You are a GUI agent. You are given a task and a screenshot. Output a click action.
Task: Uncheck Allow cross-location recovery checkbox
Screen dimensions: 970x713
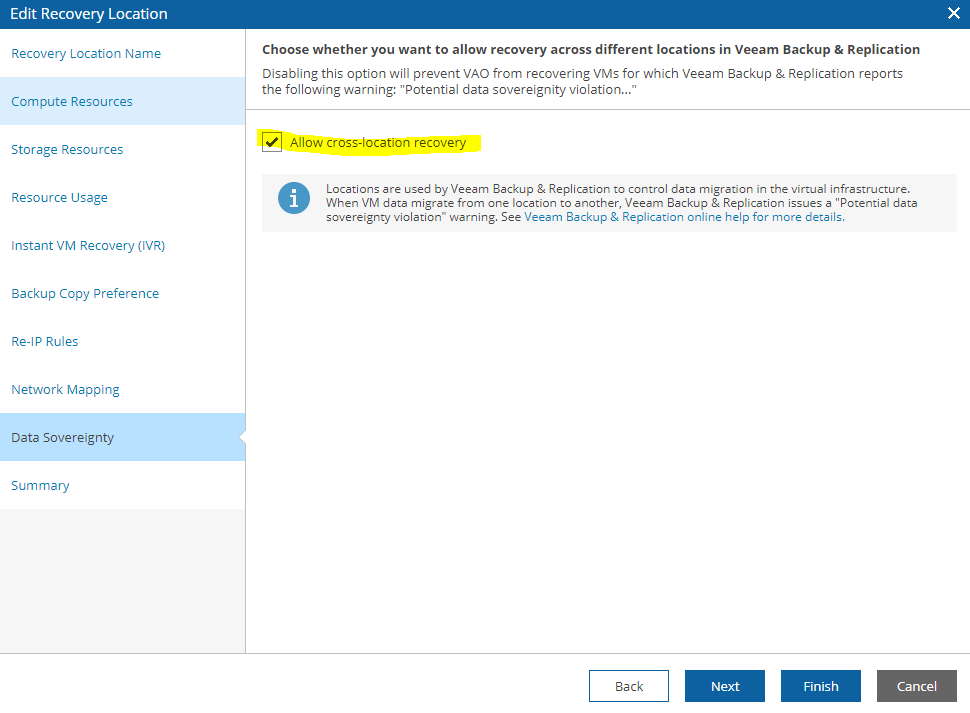(x=272, y=142)
